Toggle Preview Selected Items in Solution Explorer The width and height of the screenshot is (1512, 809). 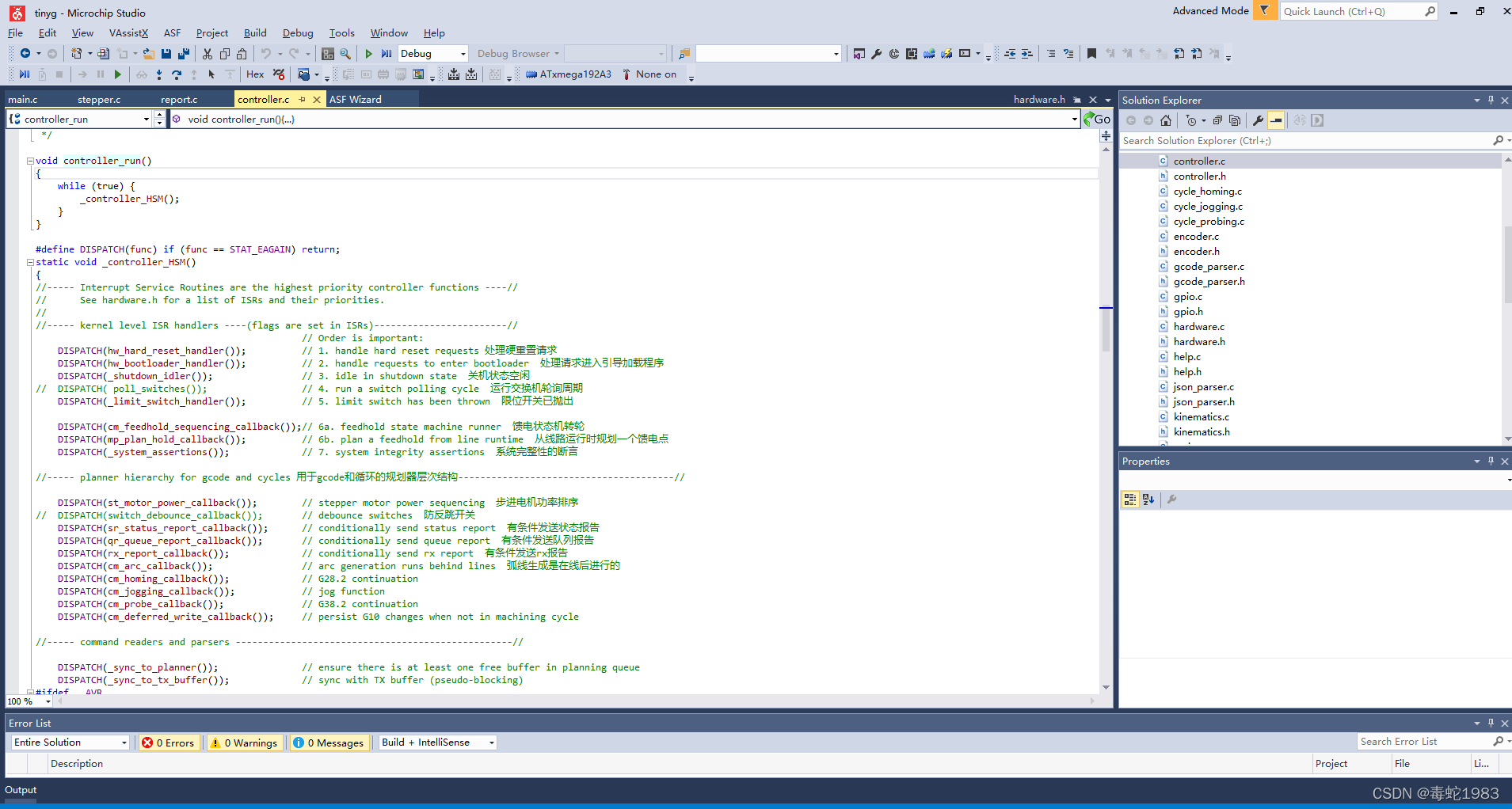tap(1276, 120)
